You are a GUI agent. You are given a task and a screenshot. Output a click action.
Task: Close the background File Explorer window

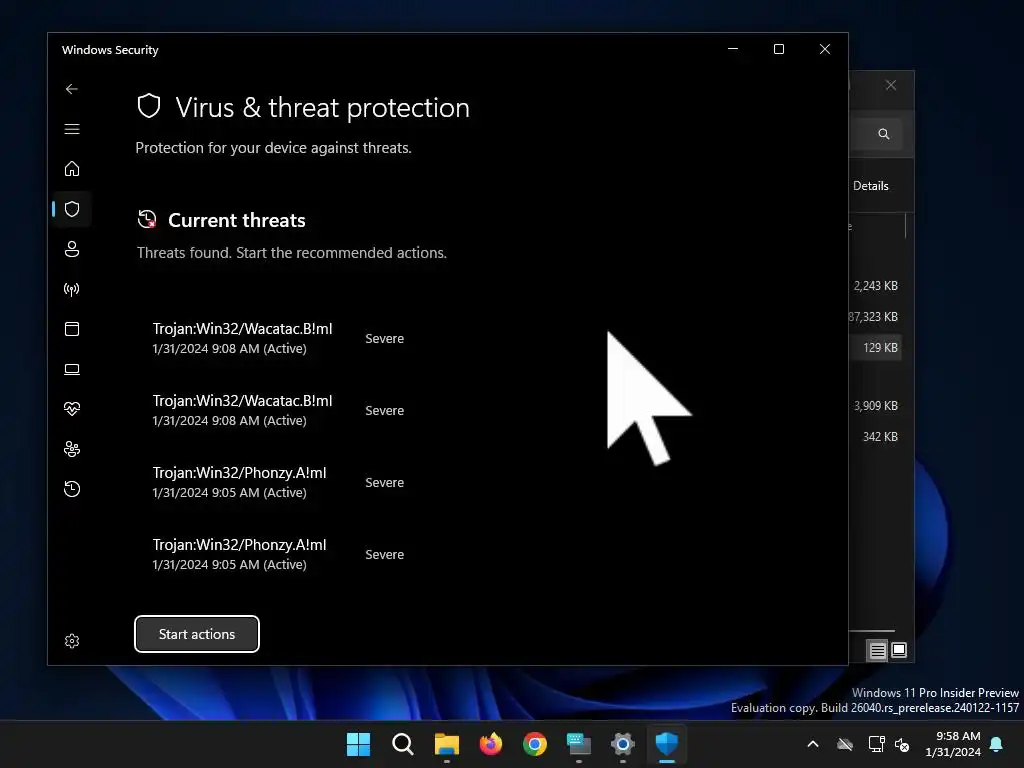pyautogui.click(x=891, y=86)
